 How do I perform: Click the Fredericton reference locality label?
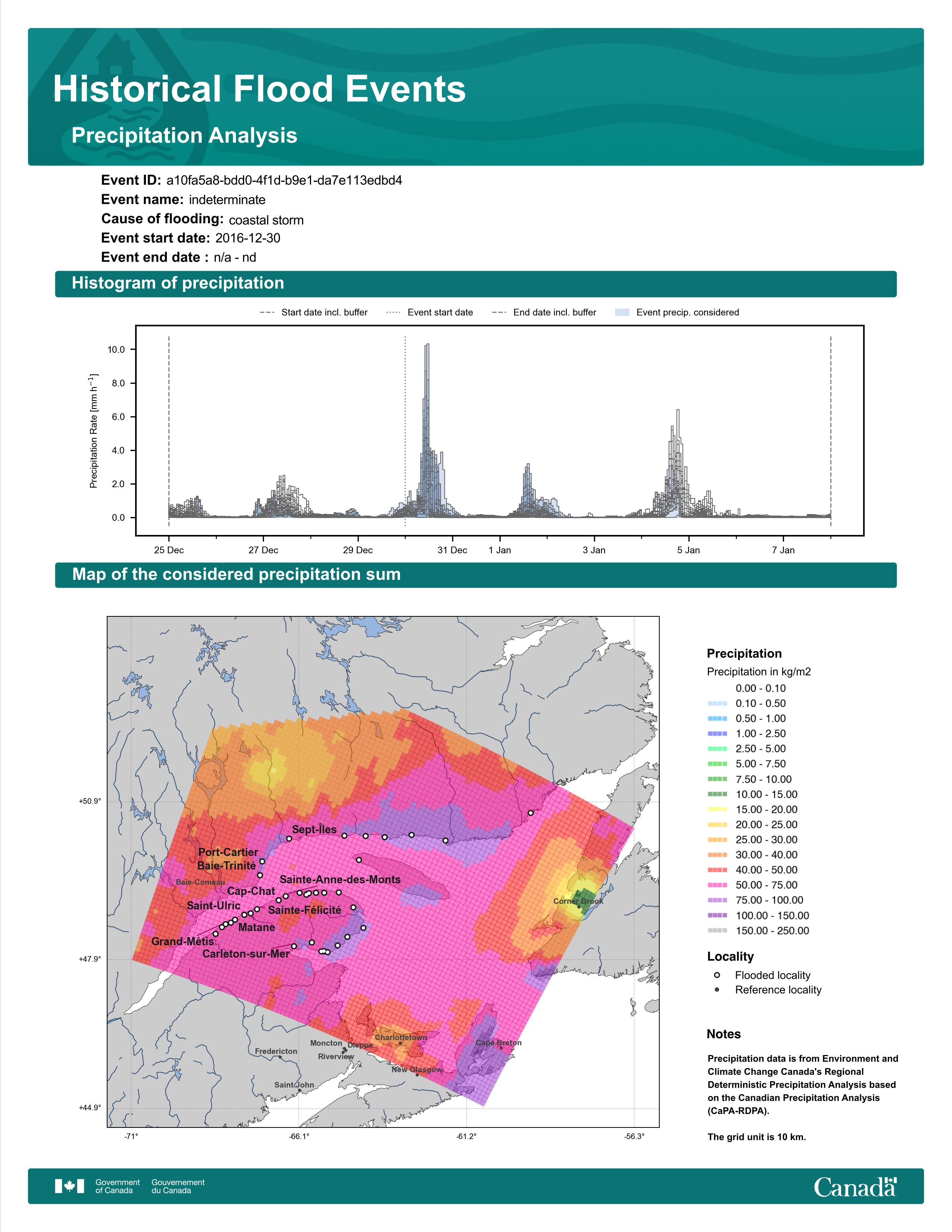coord(276,1051)
